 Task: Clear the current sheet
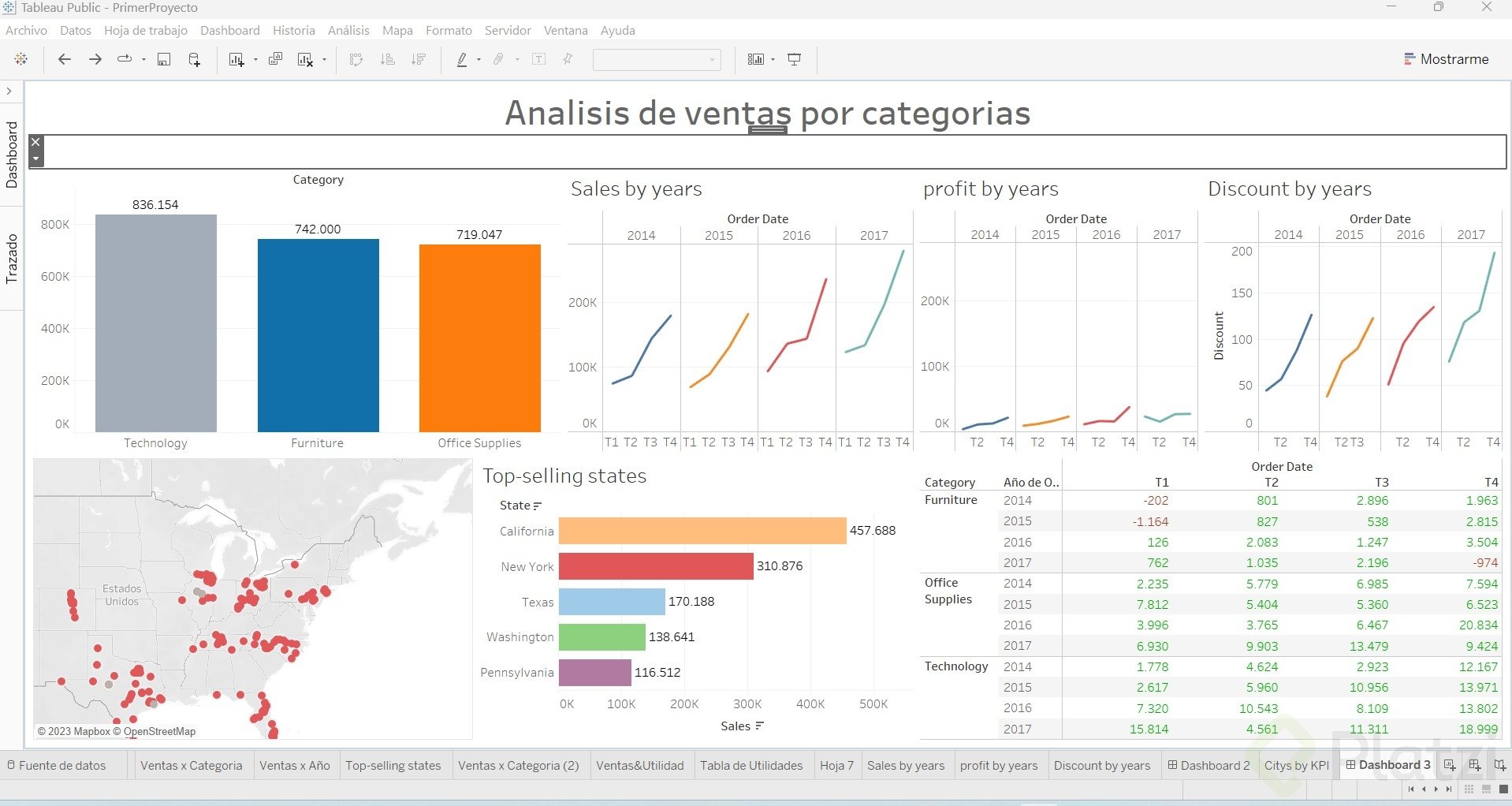[305, 59]
